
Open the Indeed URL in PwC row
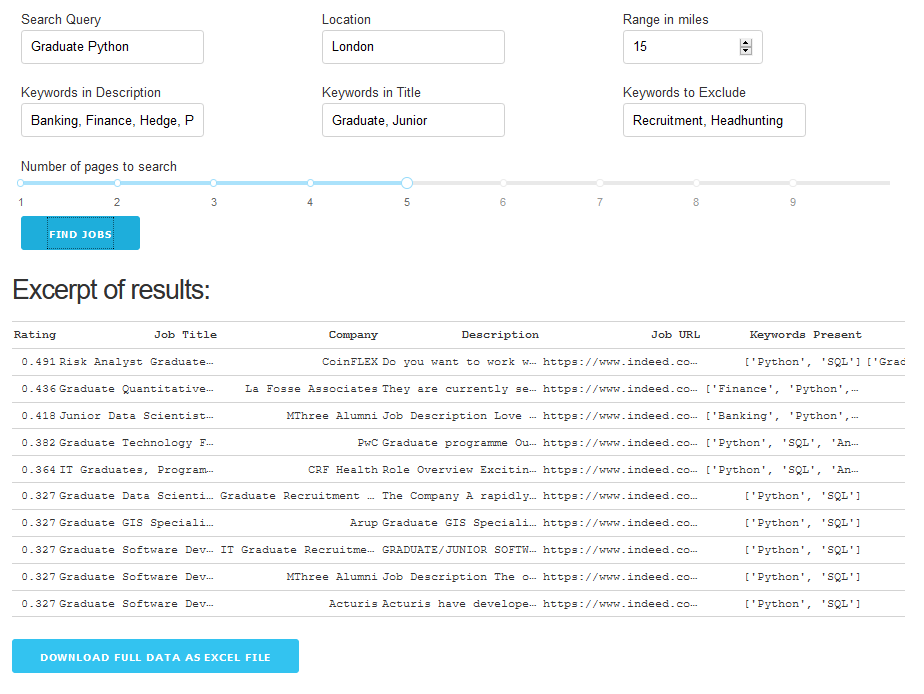(x=620, y=443)
